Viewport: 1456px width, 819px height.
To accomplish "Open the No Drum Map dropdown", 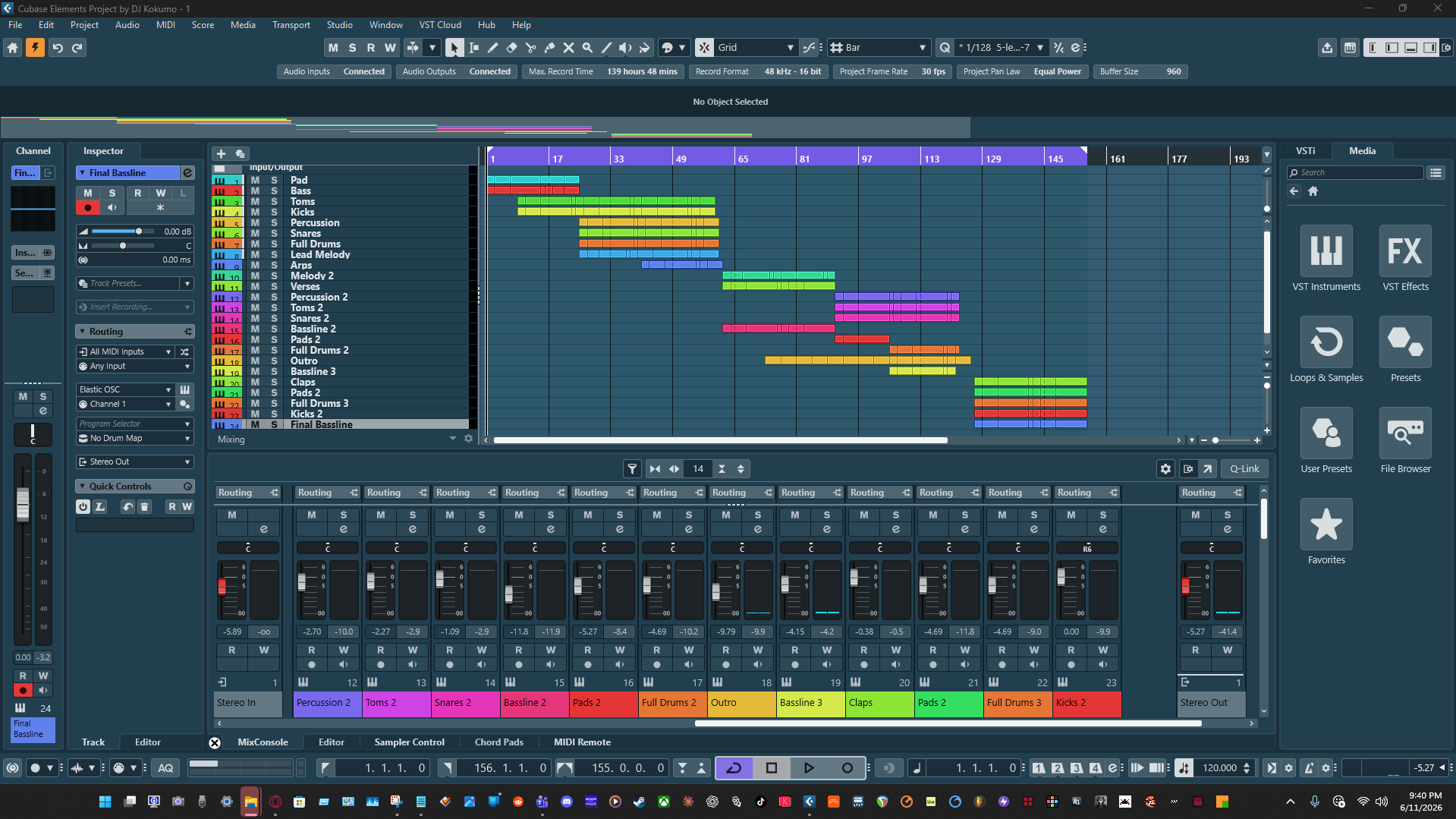I will click(135, 439).
